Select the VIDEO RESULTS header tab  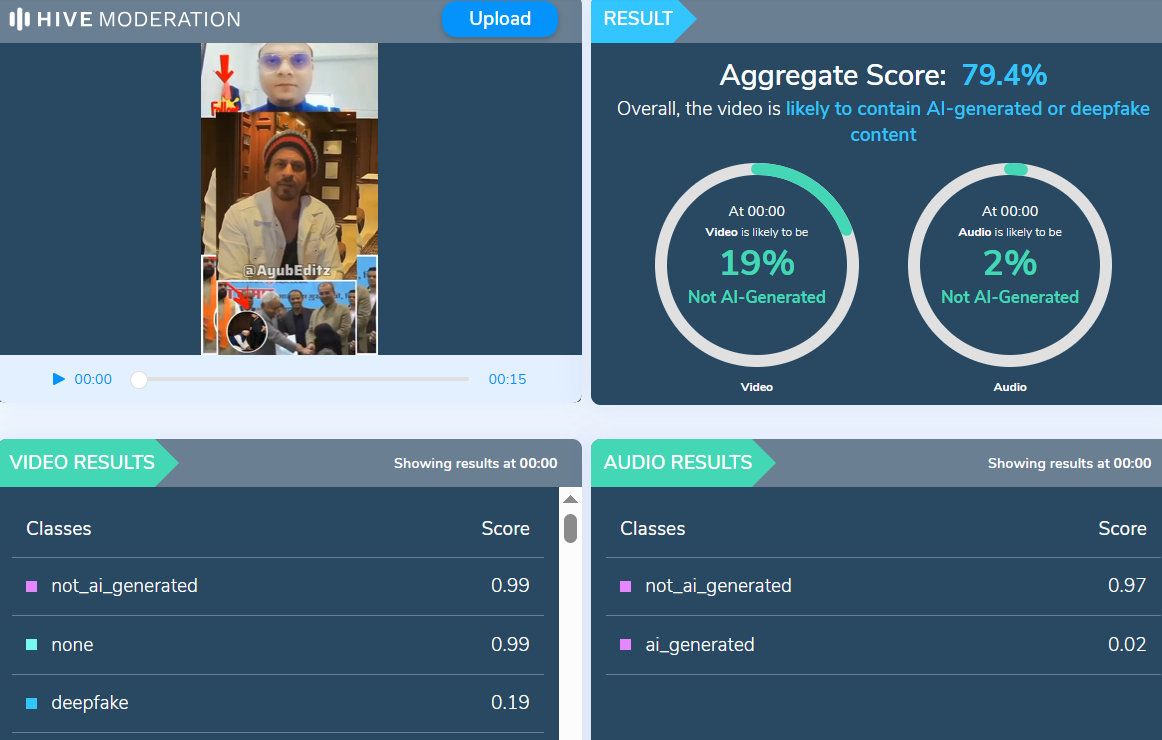click(x=82, y=462)
